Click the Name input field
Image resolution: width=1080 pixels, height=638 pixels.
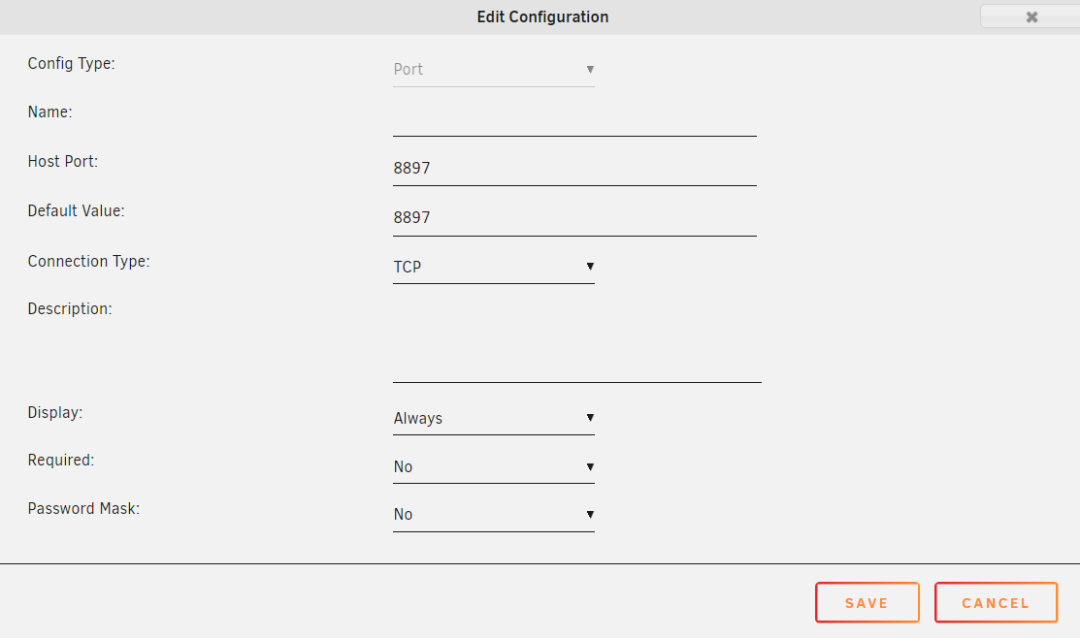(574, 120)
